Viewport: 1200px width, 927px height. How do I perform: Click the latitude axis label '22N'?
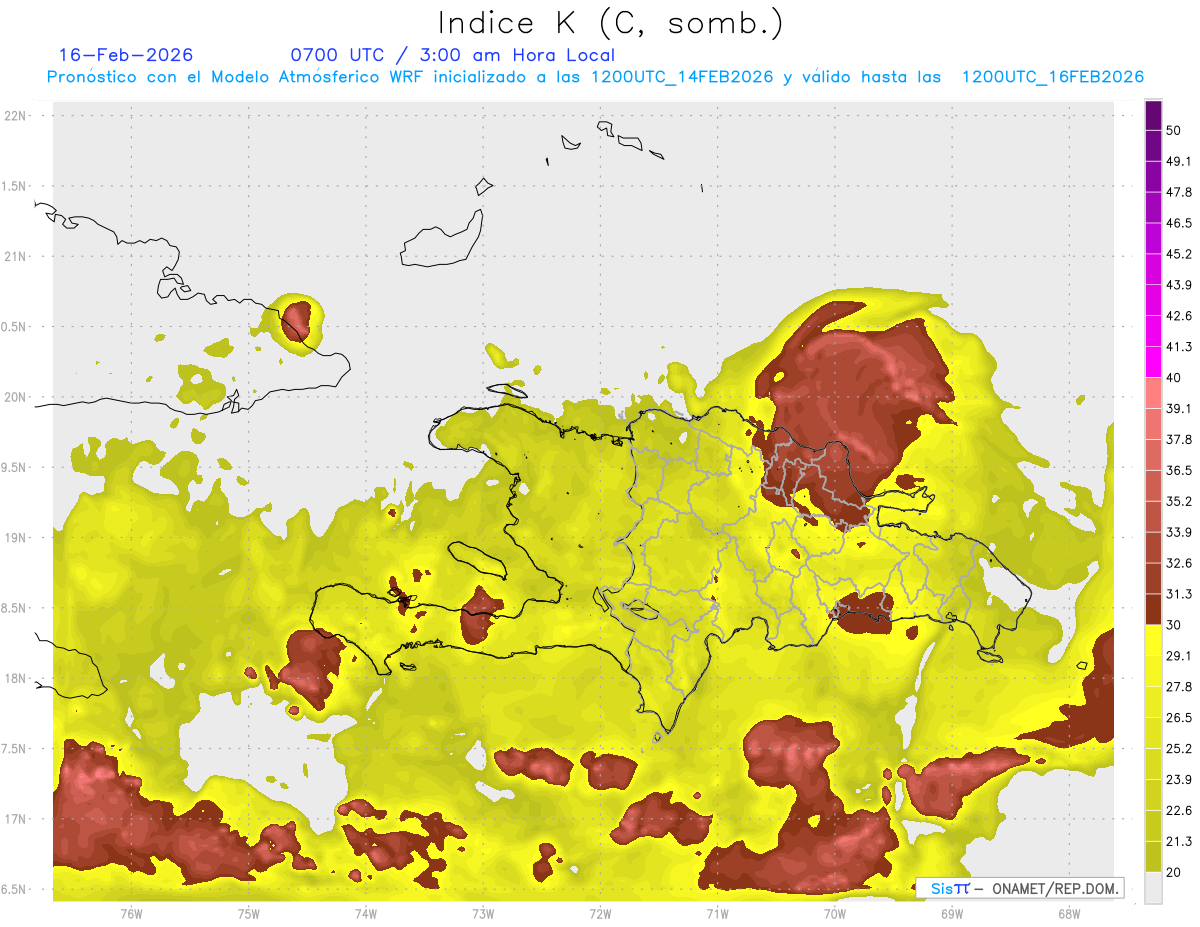point(16,115)
